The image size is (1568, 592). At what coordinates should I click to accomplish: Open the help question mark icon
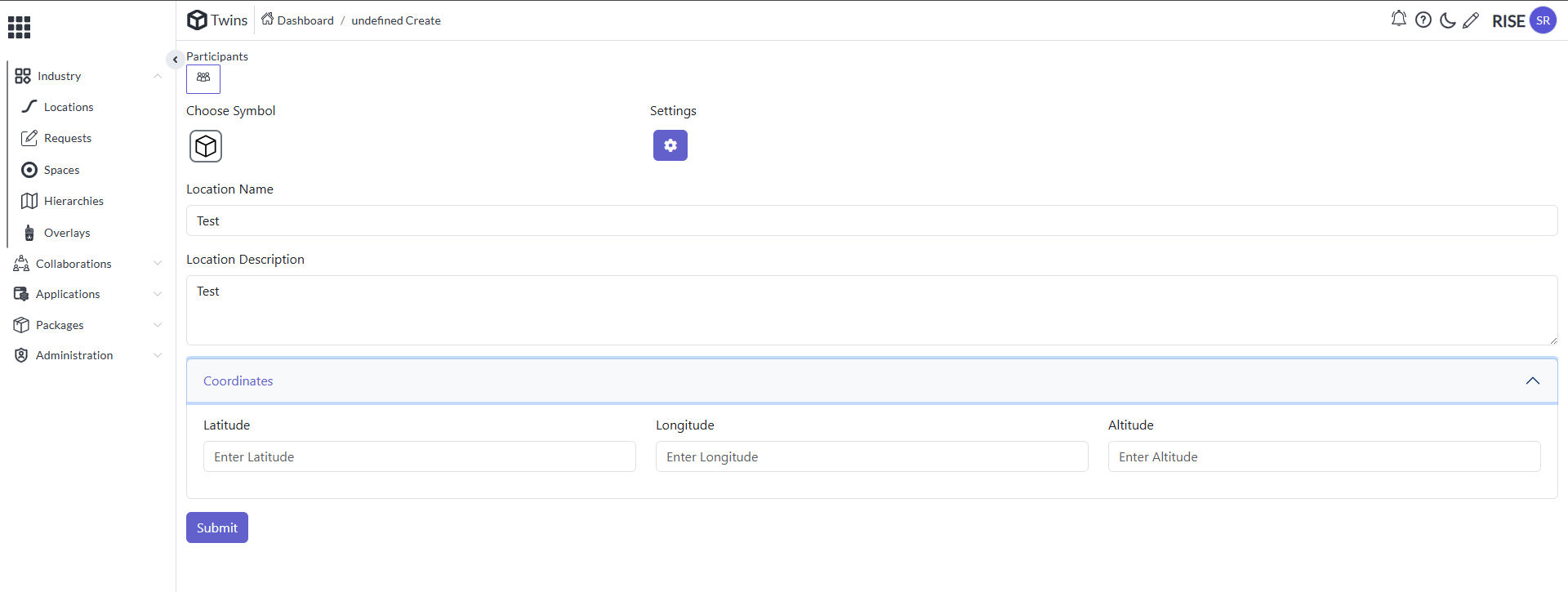click(x=1423, y=20)
